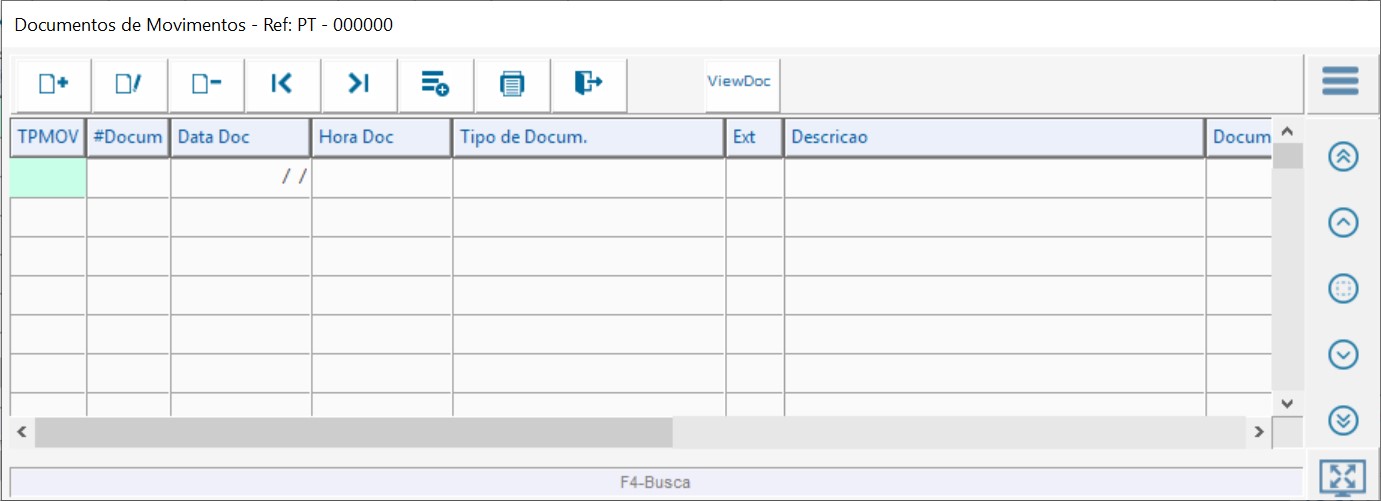The image size is (1381, 501).
Task: Click the F4-Busca search bar
Action: (x=655, y=482)
